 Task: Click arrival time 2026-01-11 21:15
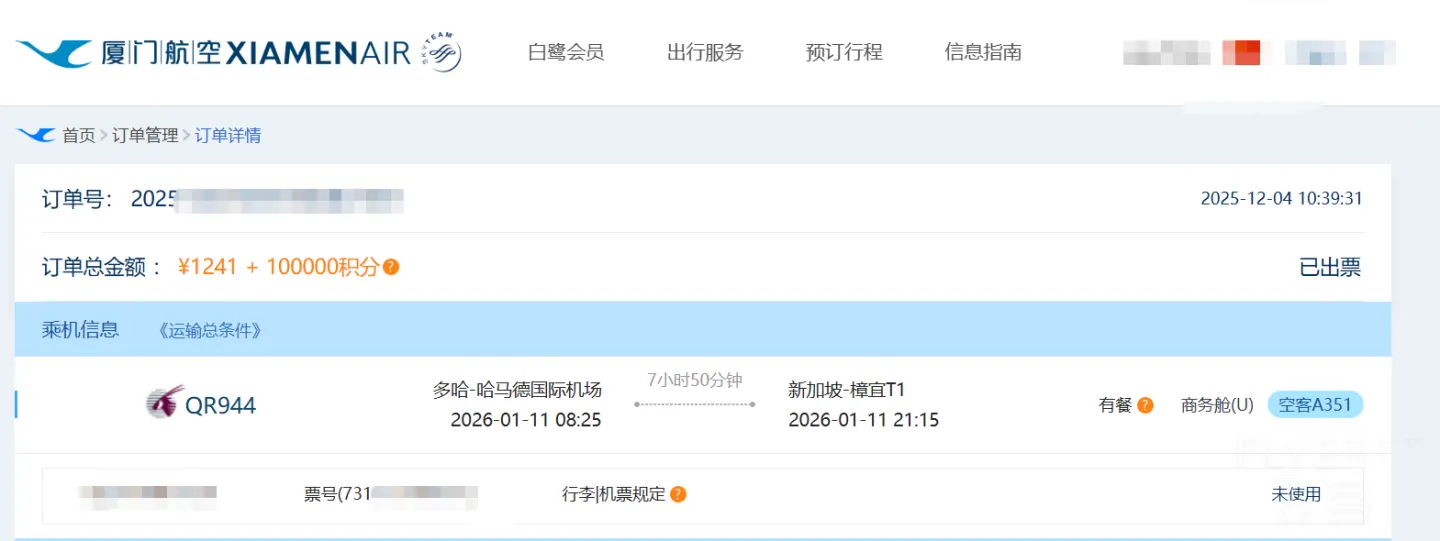click(864, 420)
